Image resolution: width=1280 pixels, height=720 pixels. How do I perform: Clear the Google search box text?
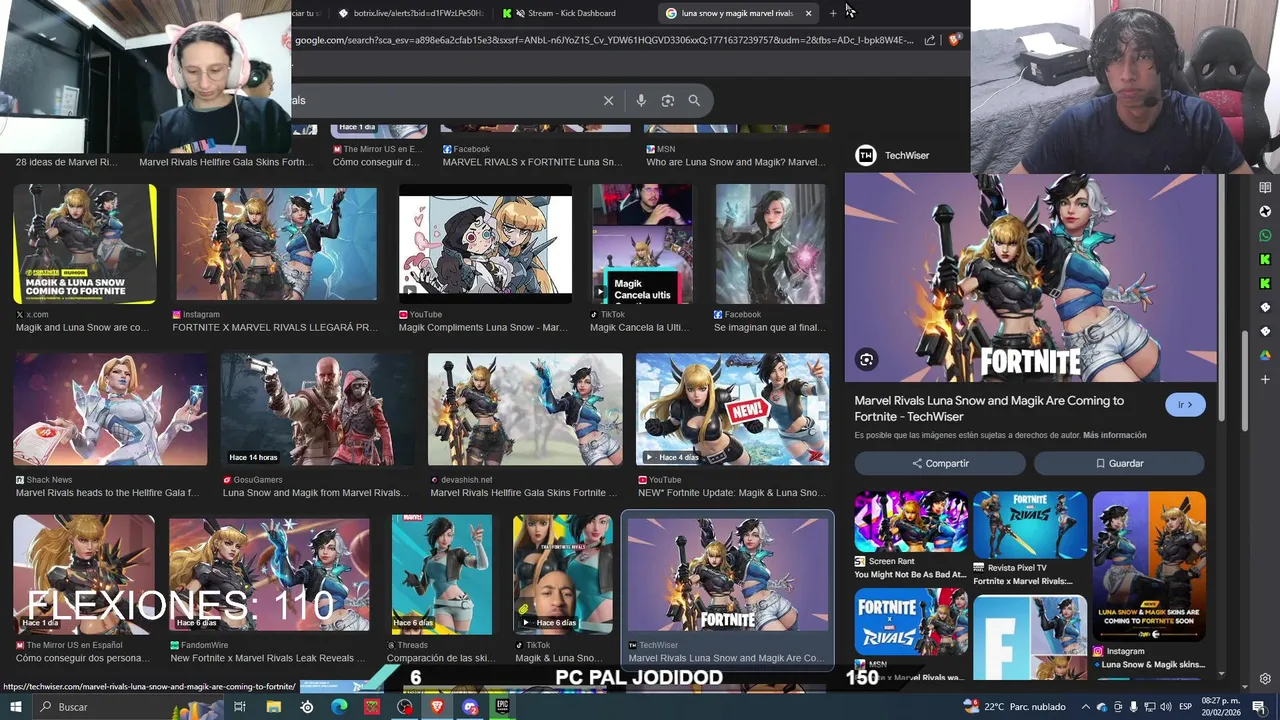tap(608, 100)
